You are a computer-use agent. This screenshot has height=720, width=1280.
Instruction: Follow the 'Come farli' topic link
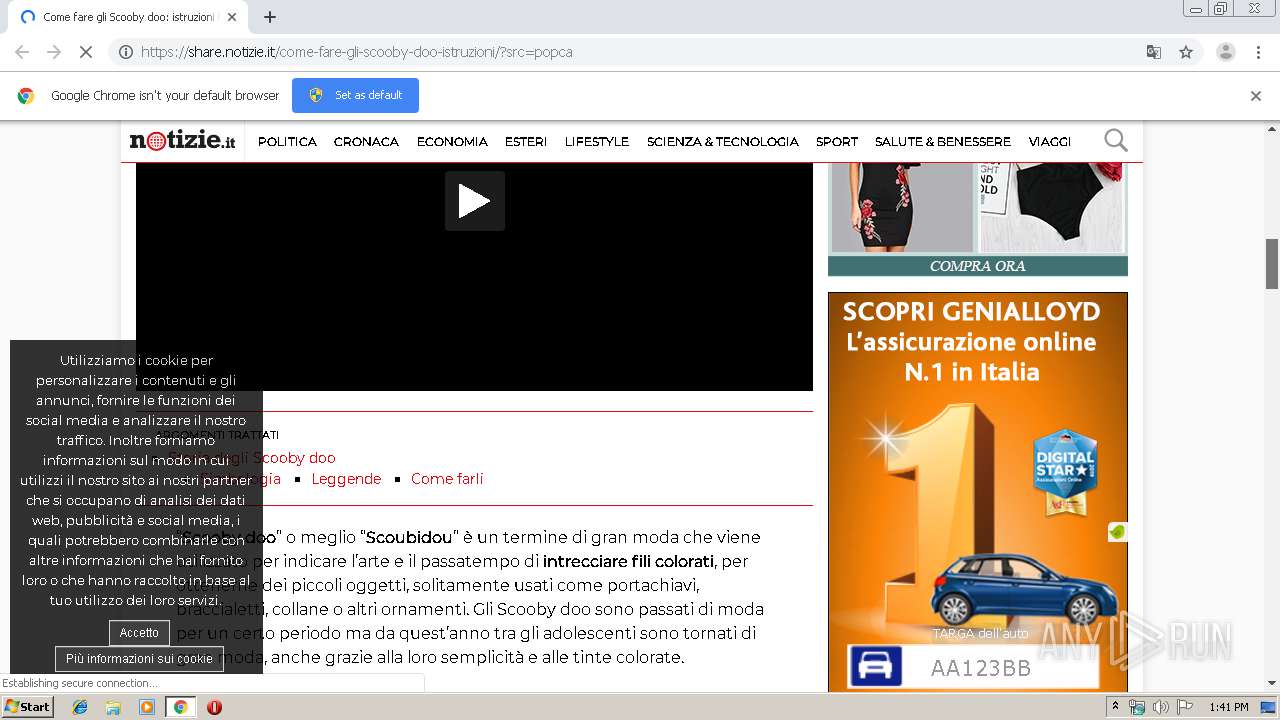pos(447,479)
